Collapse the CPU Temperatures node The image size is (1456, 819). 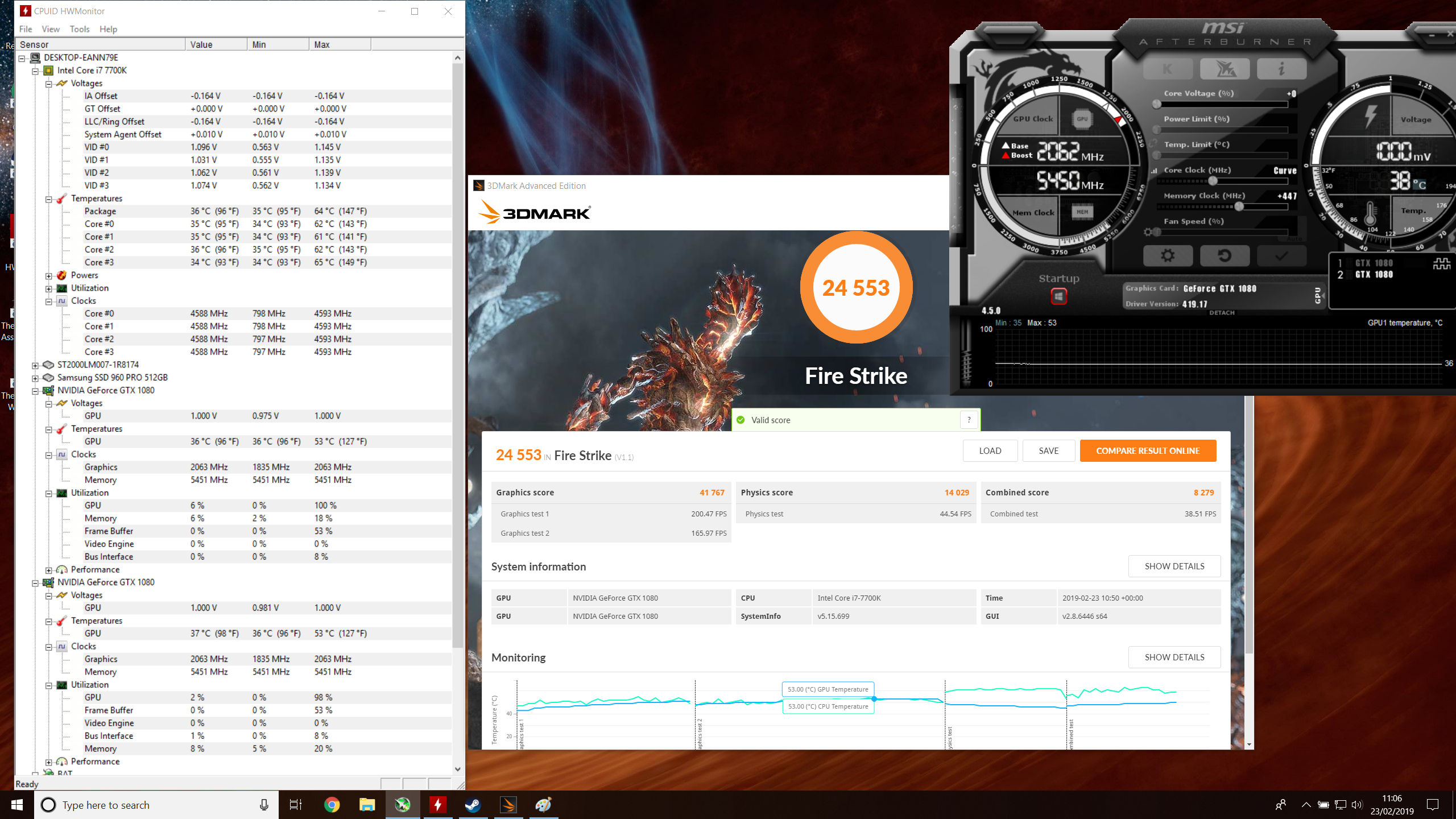pyautogui.click(x=49, y=199)
